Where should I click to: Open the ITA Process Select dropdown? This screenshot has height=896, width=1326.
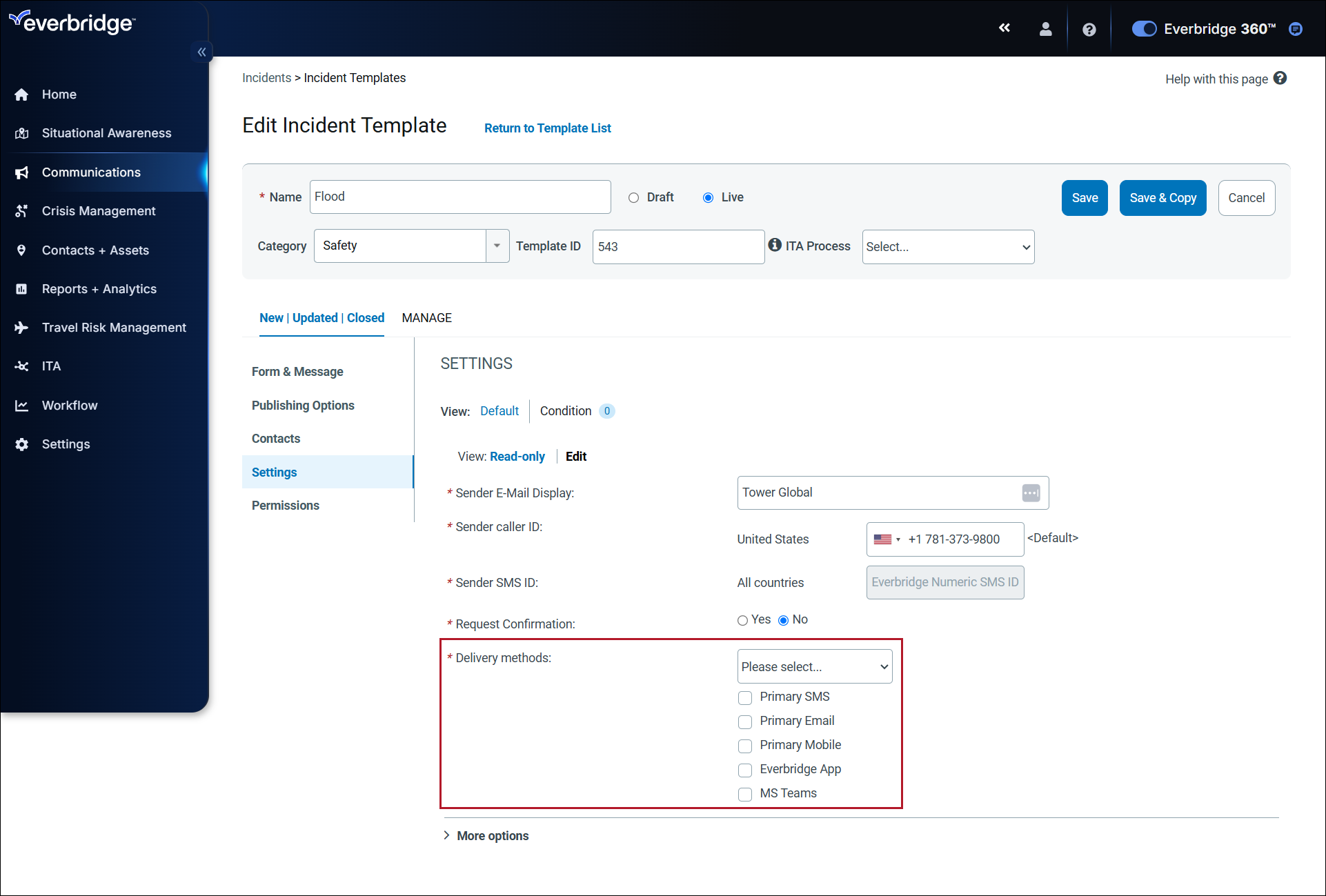point(948,247)
